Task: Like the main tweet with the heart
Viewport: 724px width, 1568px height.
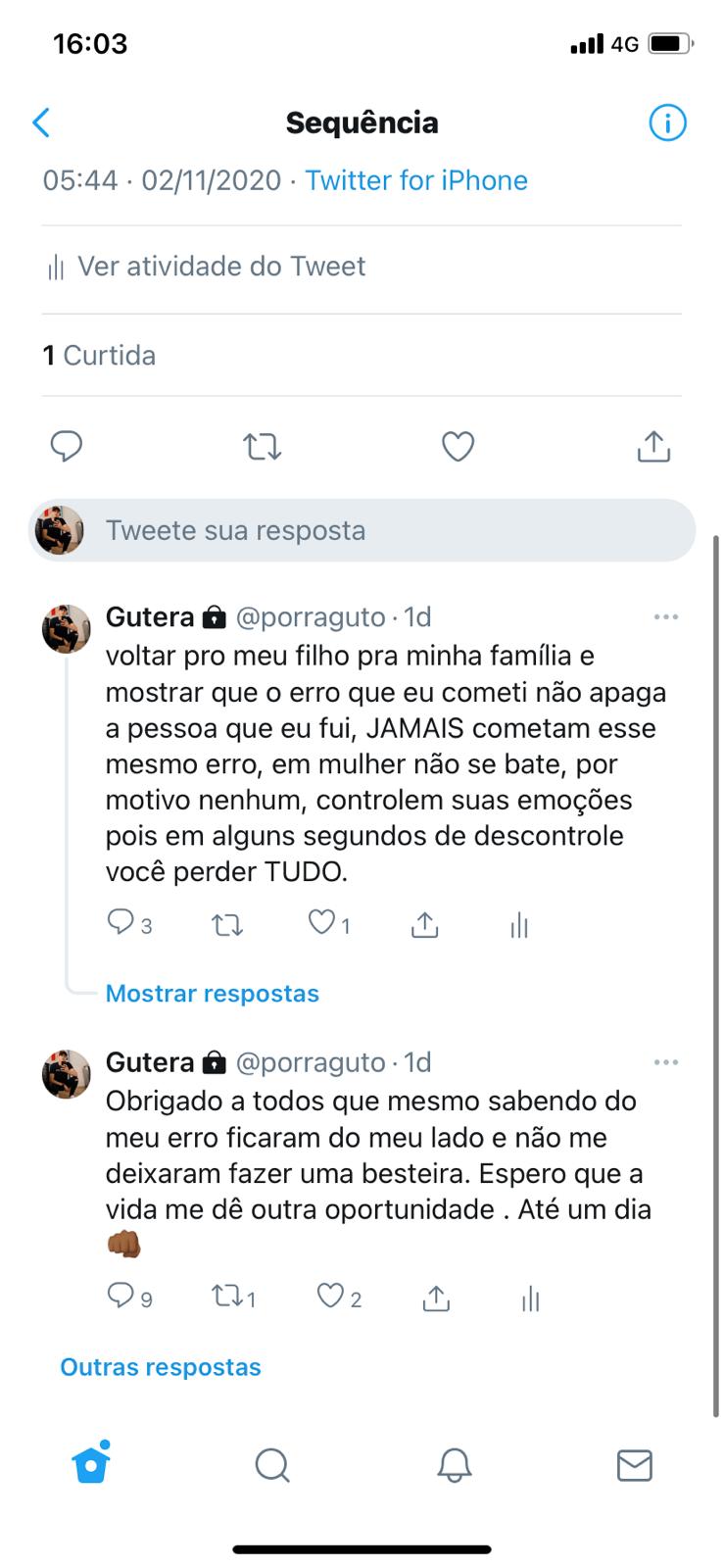Action: tap(458, 447)
